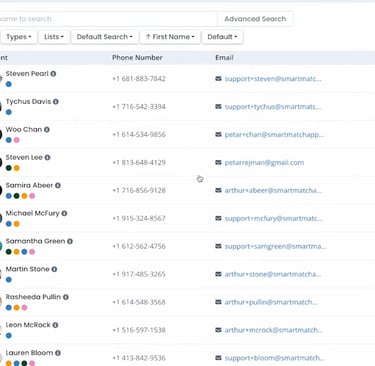Open the Lists dropdown filter
Viewport: 375px width, 366px height.
pyautogui.click(x=54, y=37)
